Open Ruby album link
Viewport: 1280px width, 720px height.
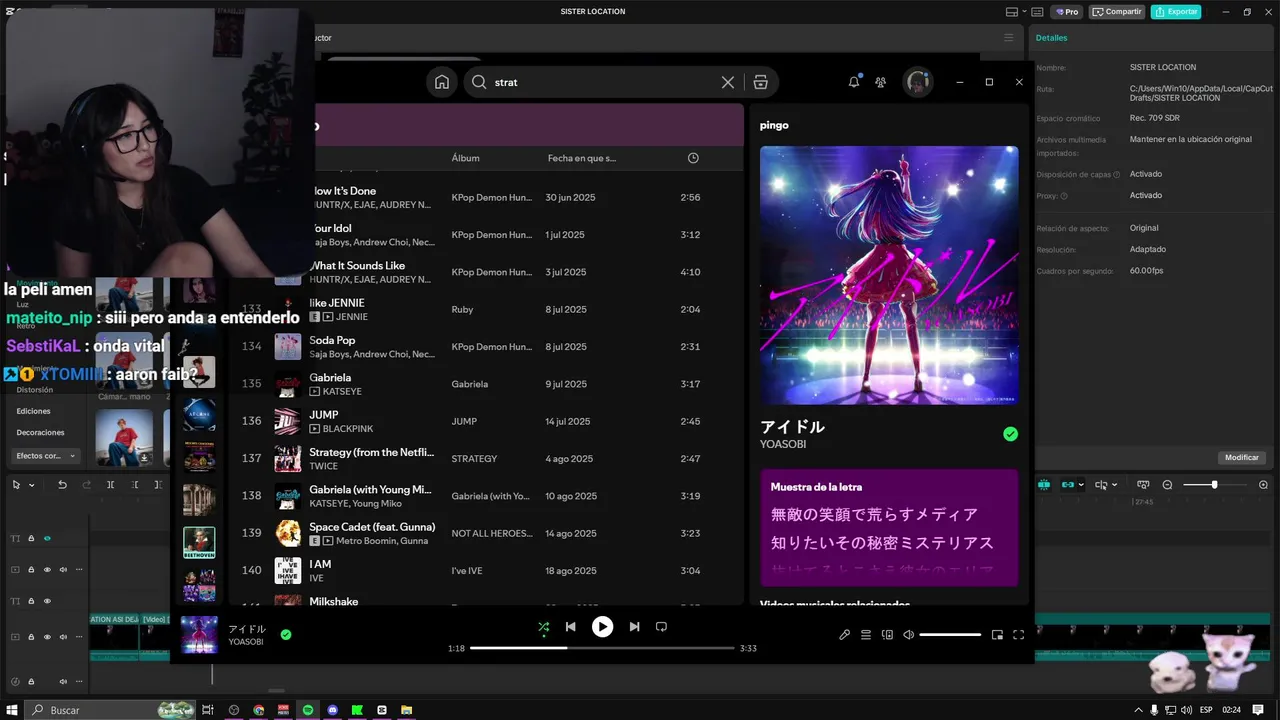pyautogui.click(x=462, y=309)
